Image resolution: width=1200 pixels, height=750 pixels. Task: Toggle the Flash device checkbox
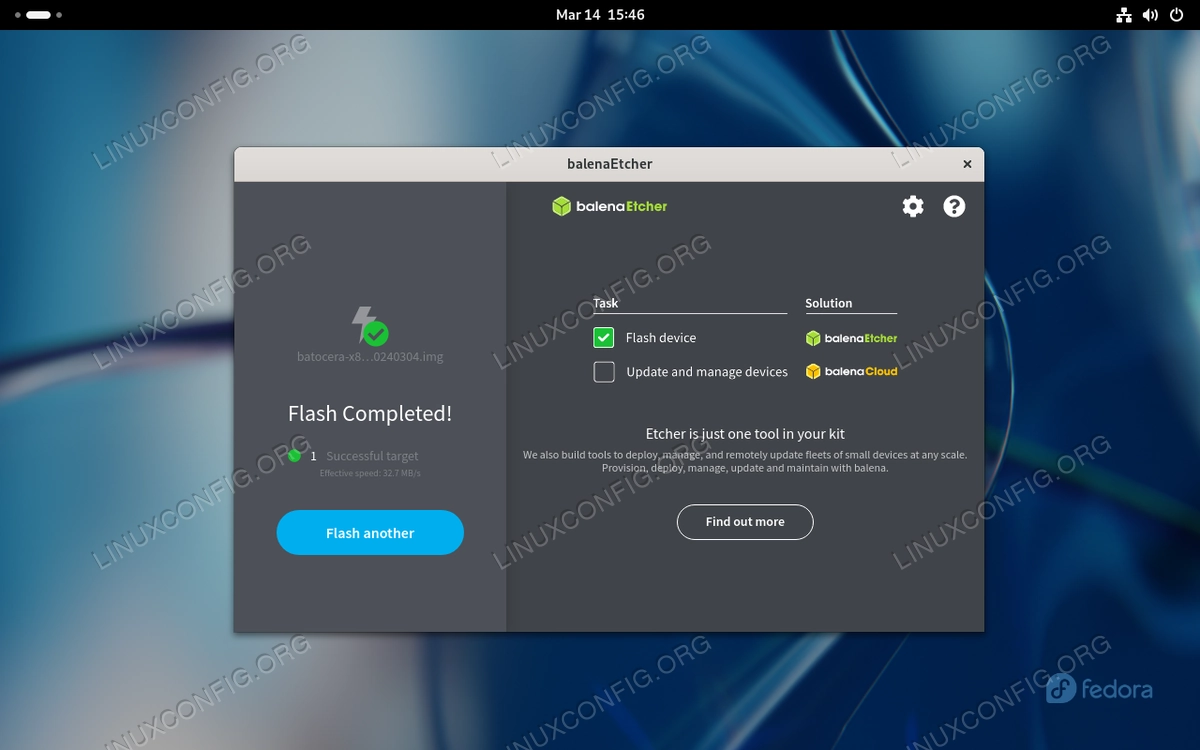pyautogui.click(x=604, y=338)
